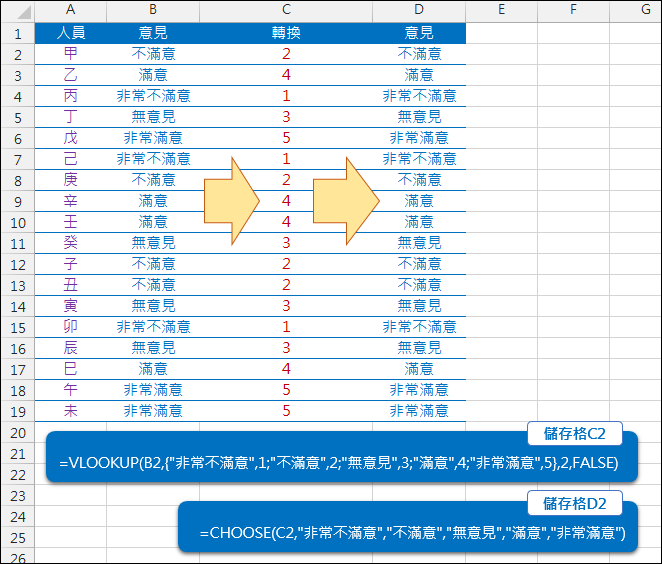
Task: Click C4 cell with value 1
Action: (286, 96)
